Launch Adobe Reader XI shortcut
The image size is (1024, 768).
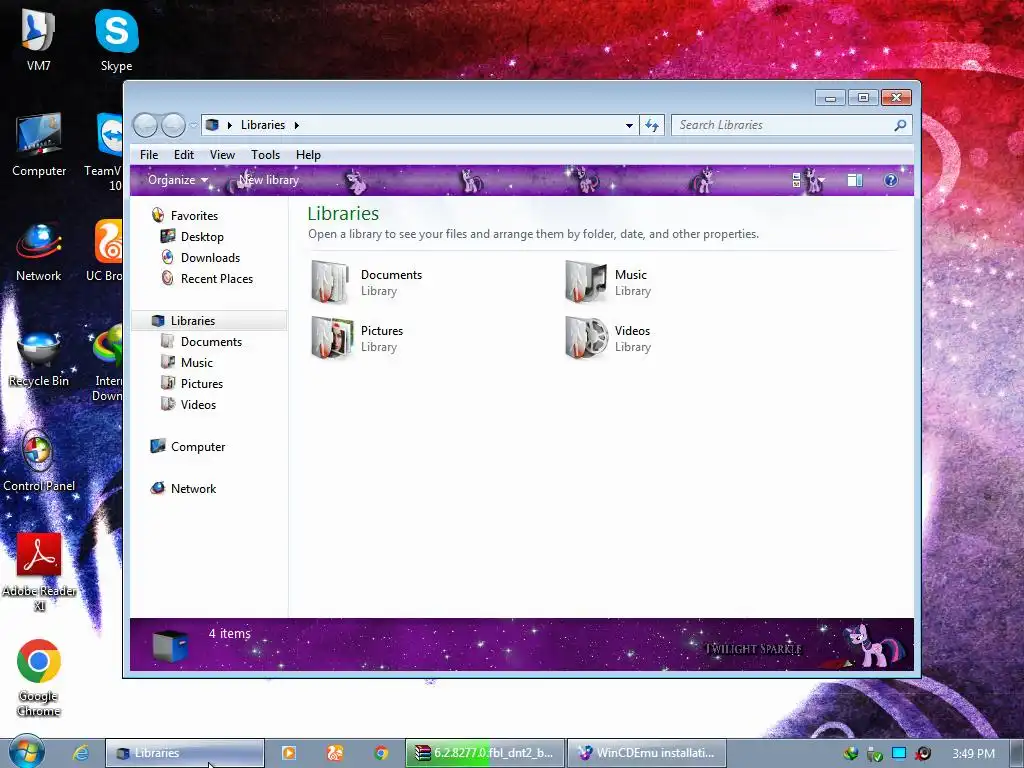point(39,572)
